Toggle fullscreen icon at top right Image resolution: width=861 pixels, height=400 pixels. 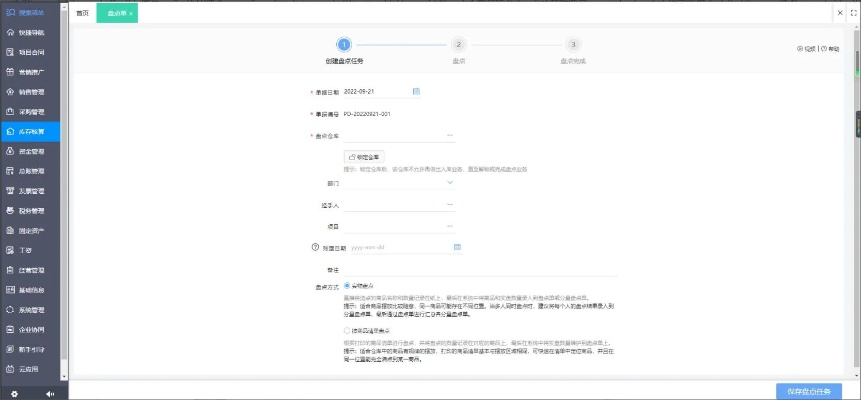(854, 13)
